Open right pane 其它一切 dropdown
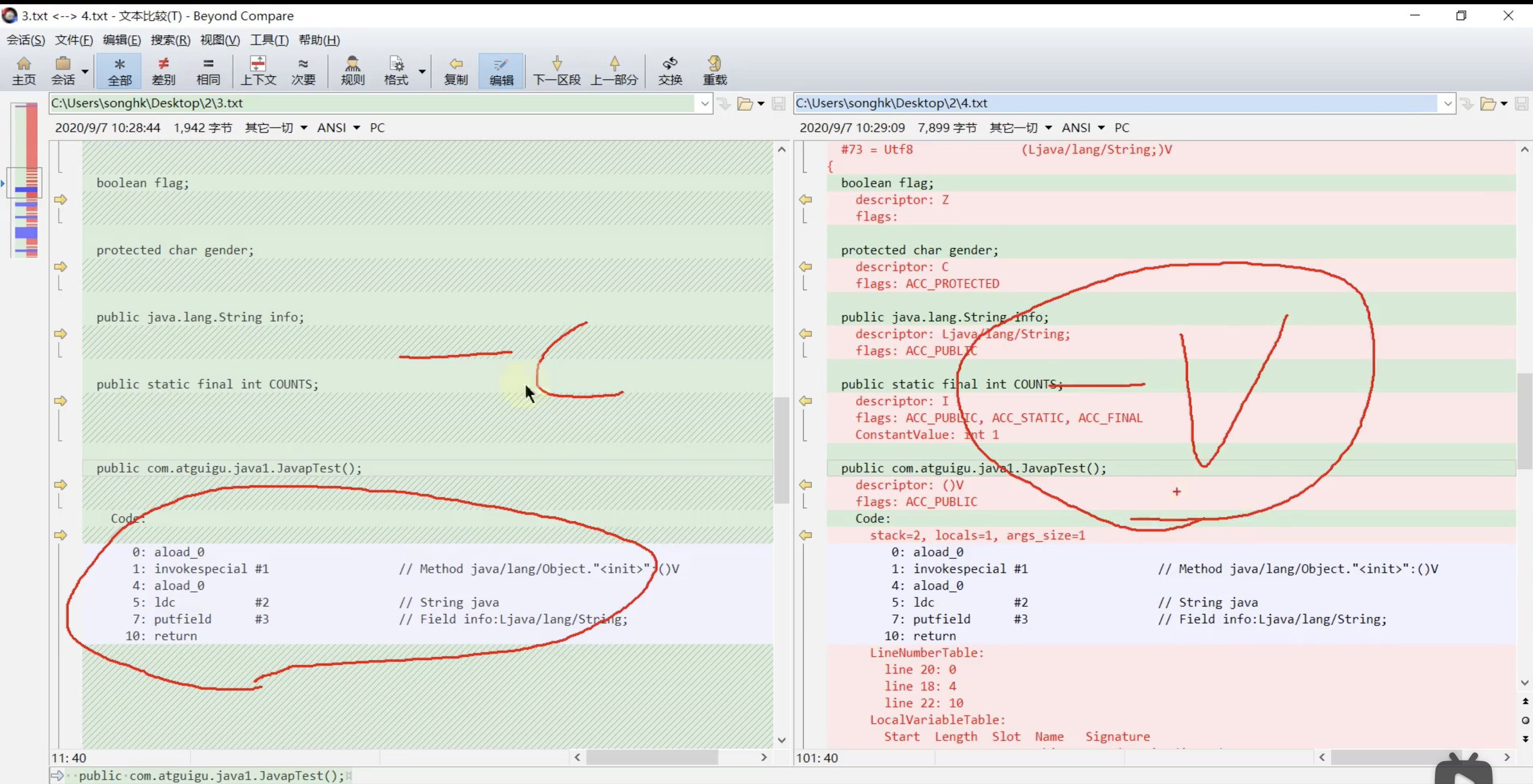 point(1021,127)
